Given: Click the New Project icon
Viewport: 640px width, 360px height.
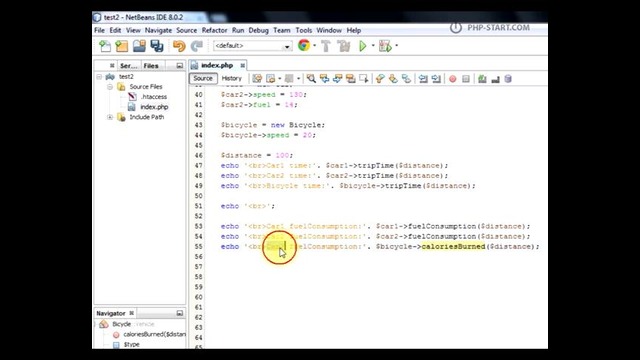Looking at the screenshot, I should pyautogui.click(x=122, y=46).
